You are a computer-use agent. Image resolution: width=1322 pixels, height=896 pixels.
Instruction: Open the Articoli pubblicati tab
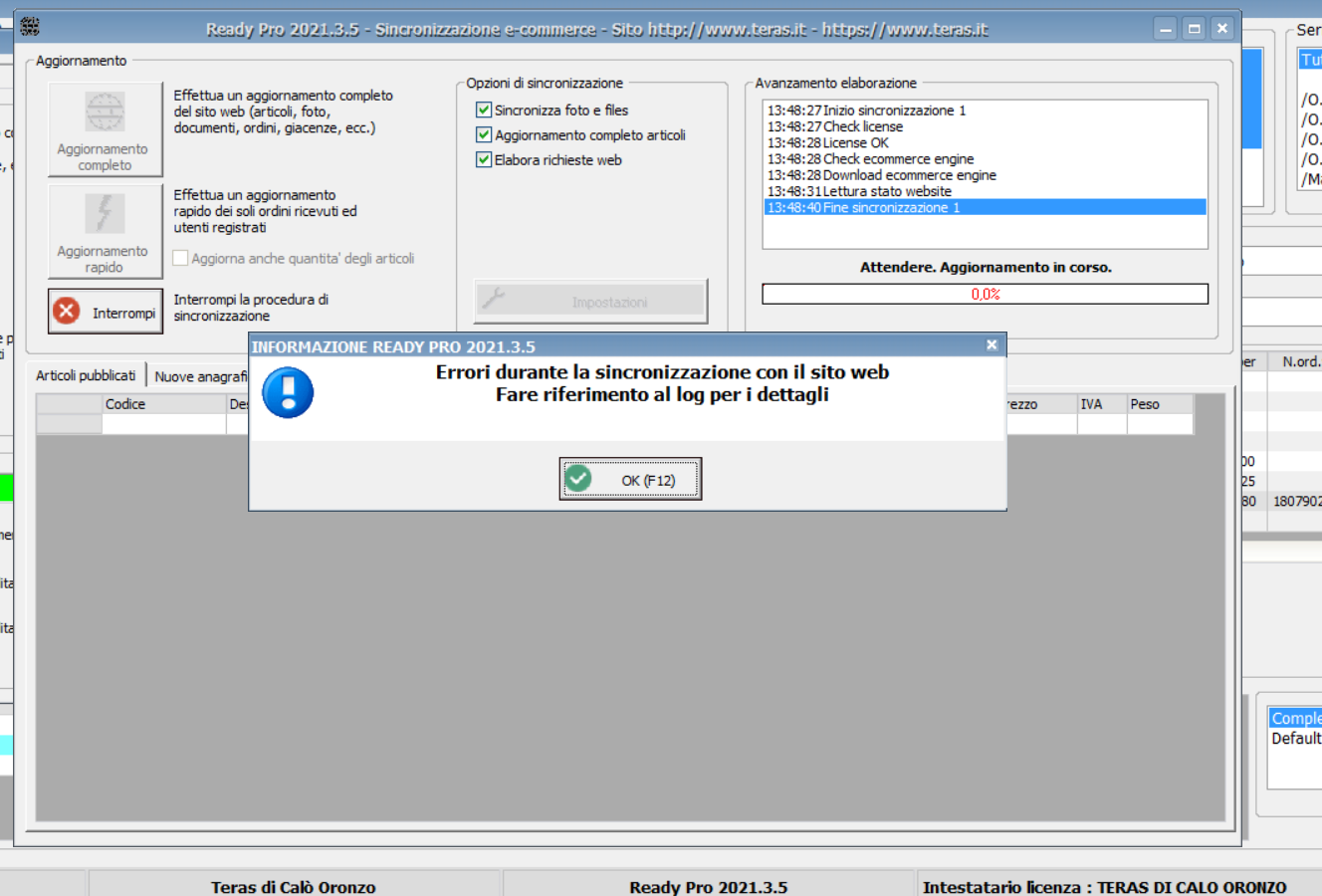coord(86,375)
